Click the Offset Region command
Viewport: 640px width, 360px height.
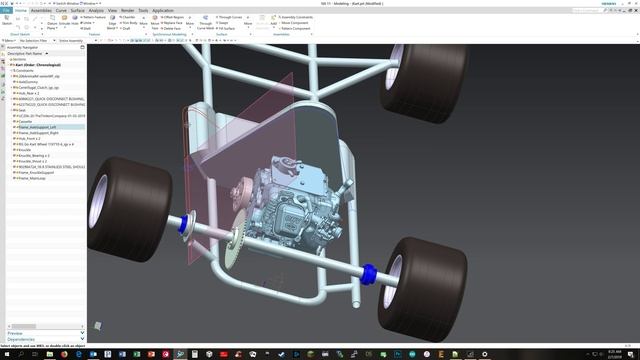tap(173, 17)
